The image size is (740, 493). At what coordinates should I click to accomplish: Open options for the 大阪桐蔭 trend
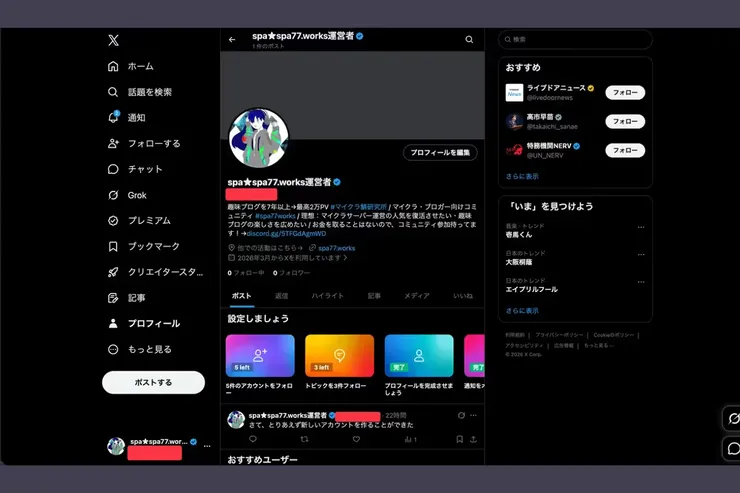pyautogui.click(x=641, y=254)
